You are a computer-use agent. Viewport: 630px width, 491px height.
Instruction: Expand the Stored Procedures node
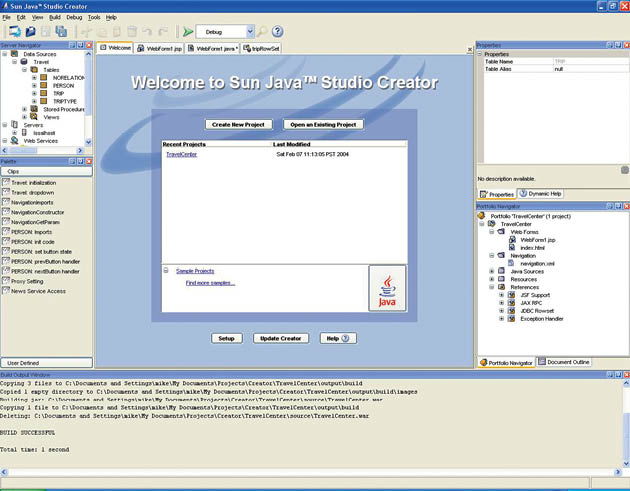[25, 109]
